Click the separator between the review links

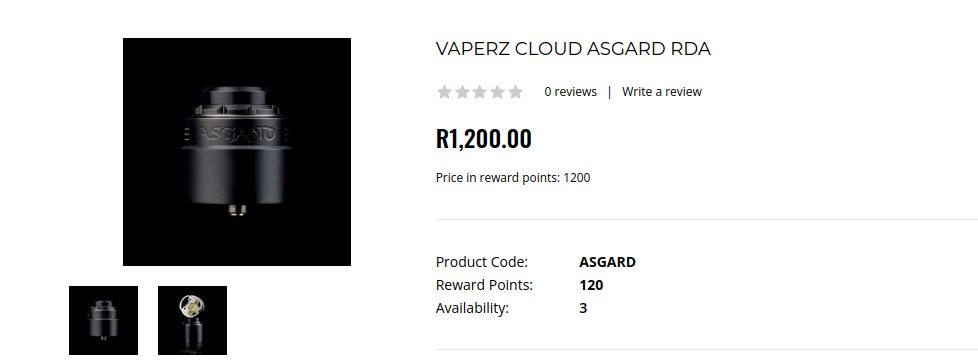pyautogui.click(x=609, y=92)
